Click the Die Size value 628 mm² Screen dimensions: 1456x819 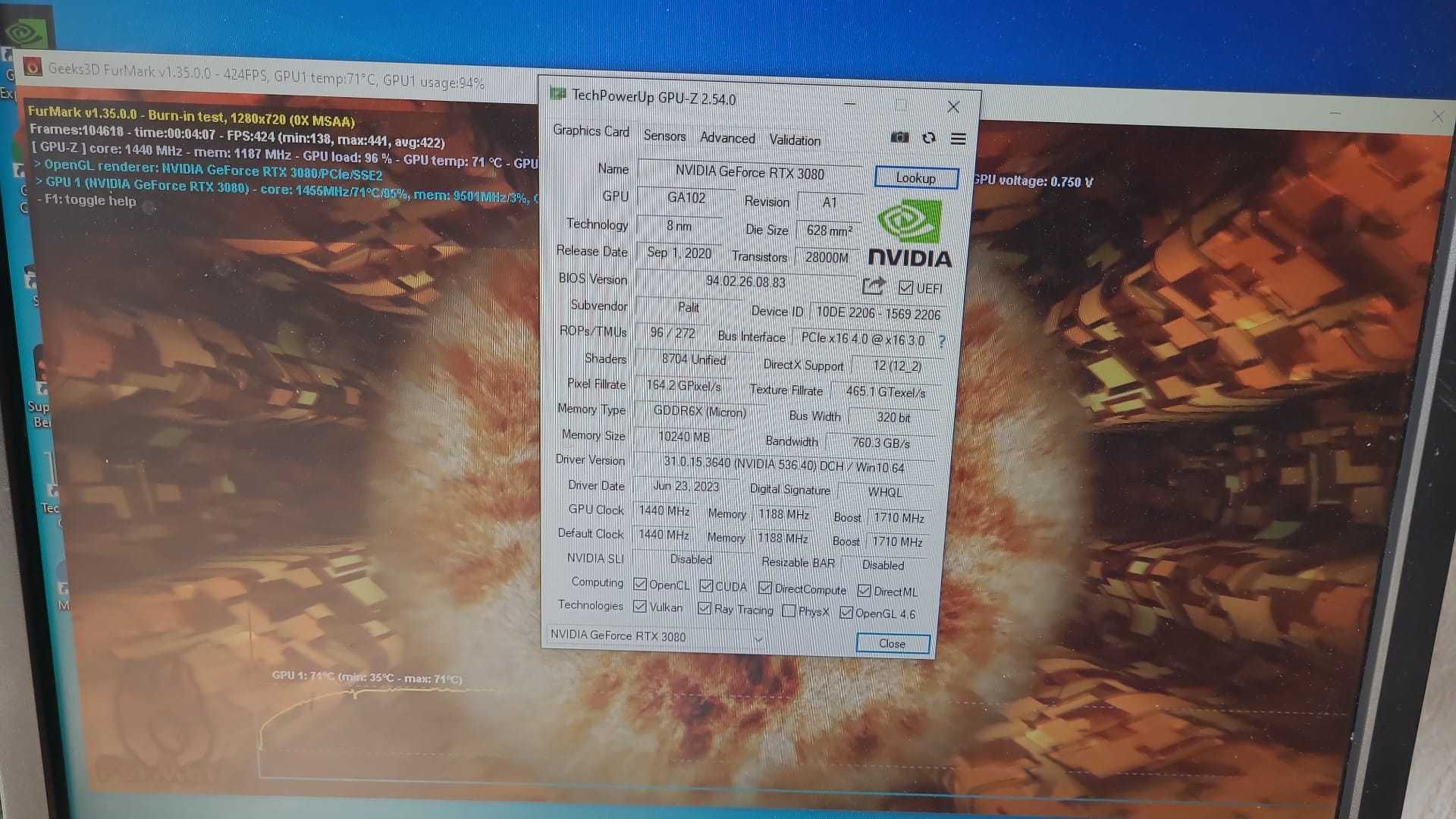tap(829, 230)
